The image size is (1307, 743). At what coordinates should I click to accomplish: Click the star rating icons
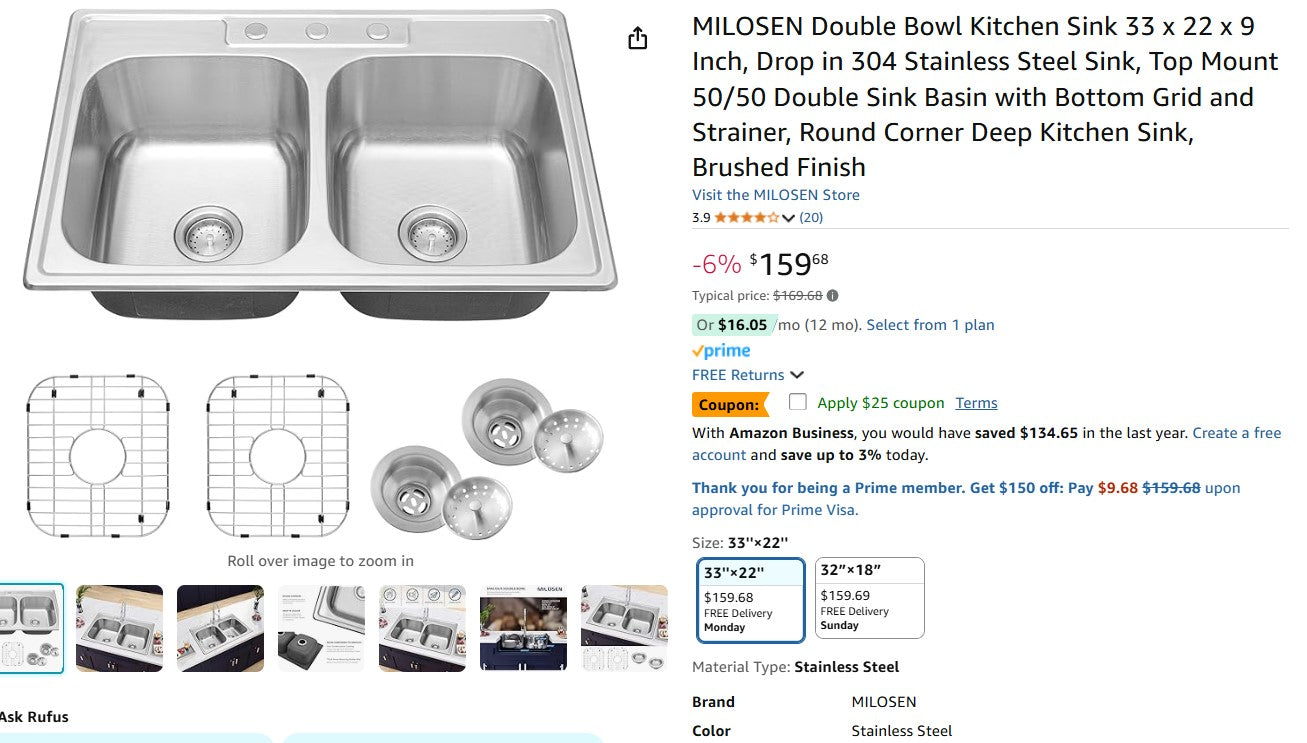coord(745,217)
